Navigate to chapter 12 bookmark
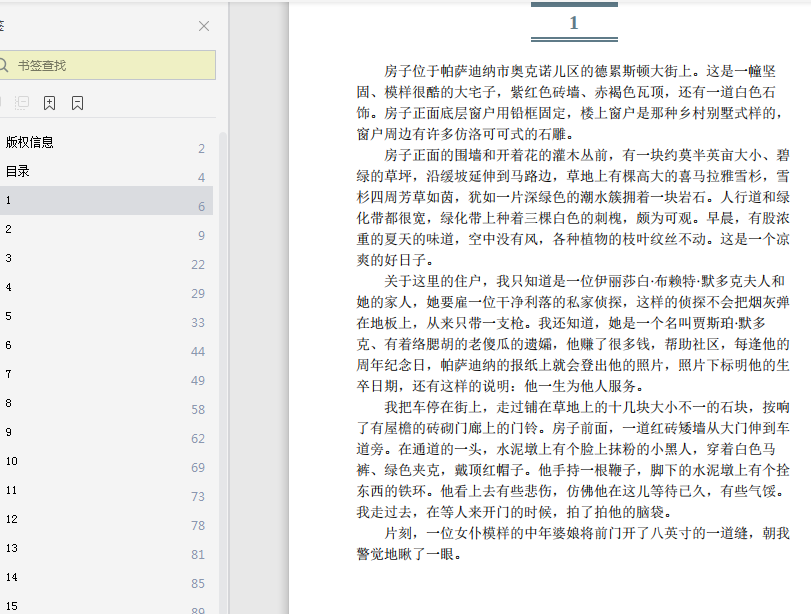This screenshot has height=614, width=811. [x=106, y=519]
